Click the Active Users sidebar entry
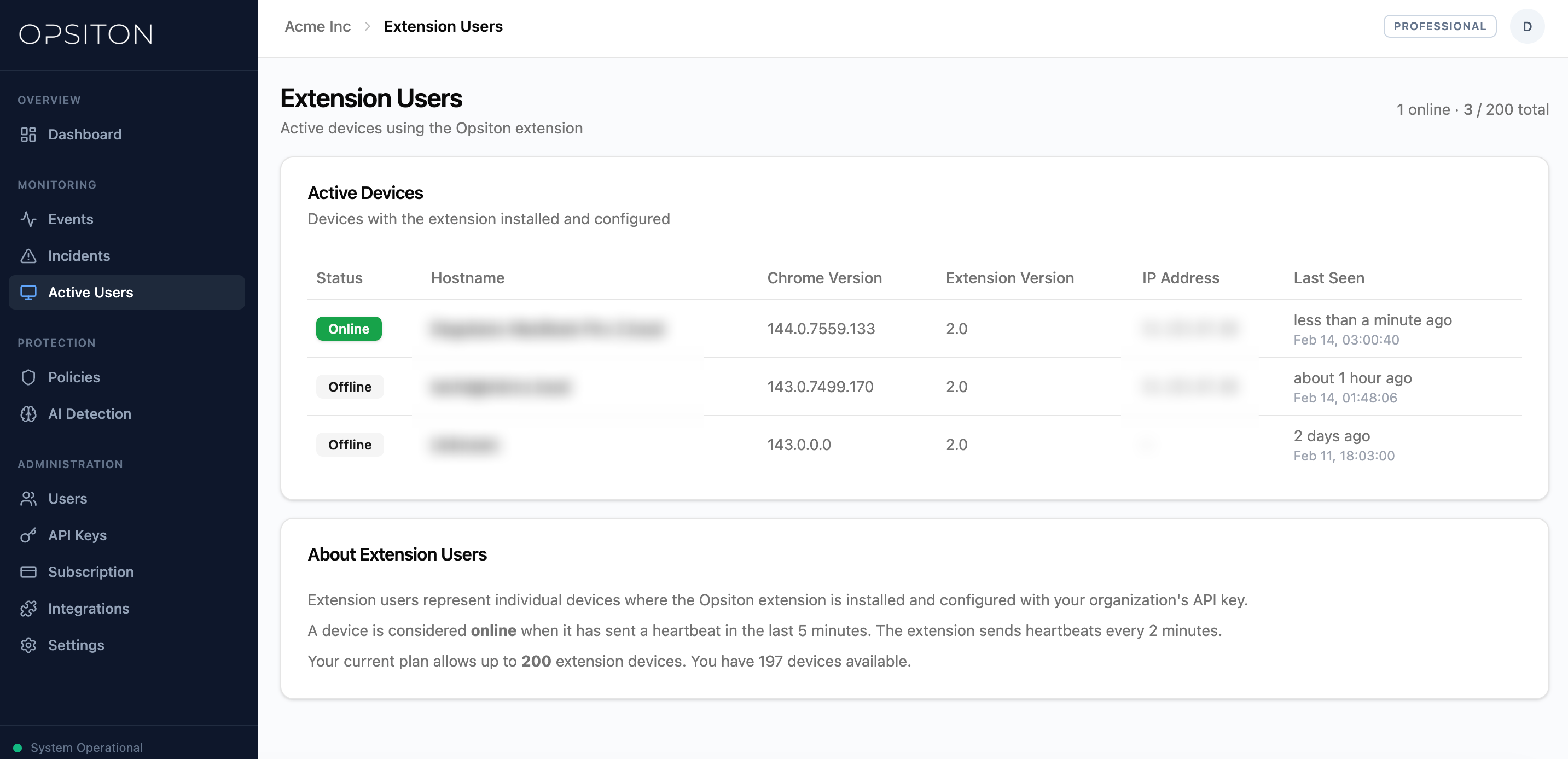 (90, 293)
